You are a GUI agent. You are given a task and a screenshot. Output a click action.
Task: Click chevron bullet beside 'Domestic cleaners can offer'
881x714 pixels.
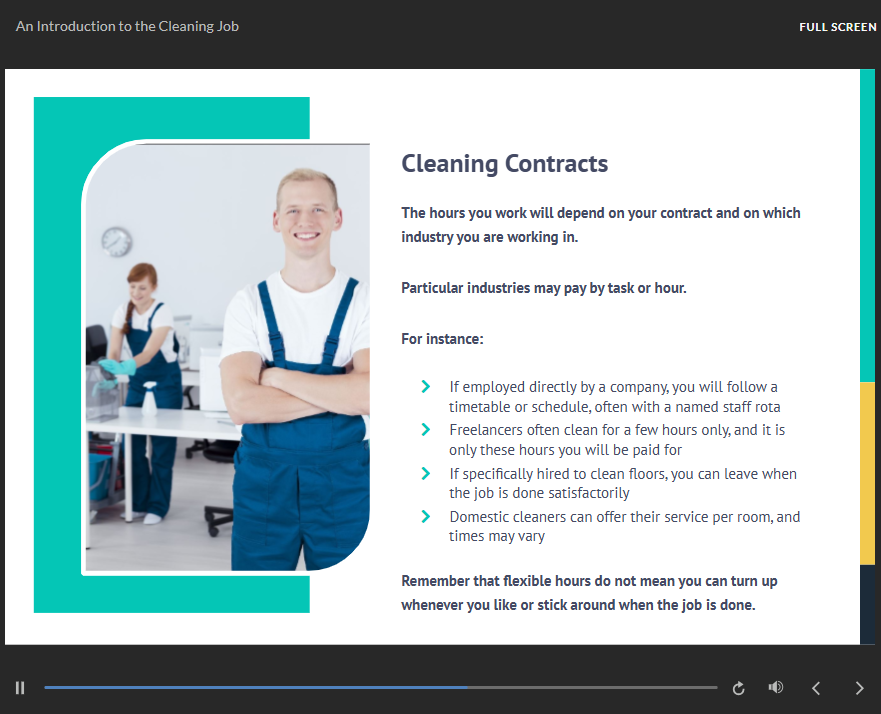(x=426, y=517)
